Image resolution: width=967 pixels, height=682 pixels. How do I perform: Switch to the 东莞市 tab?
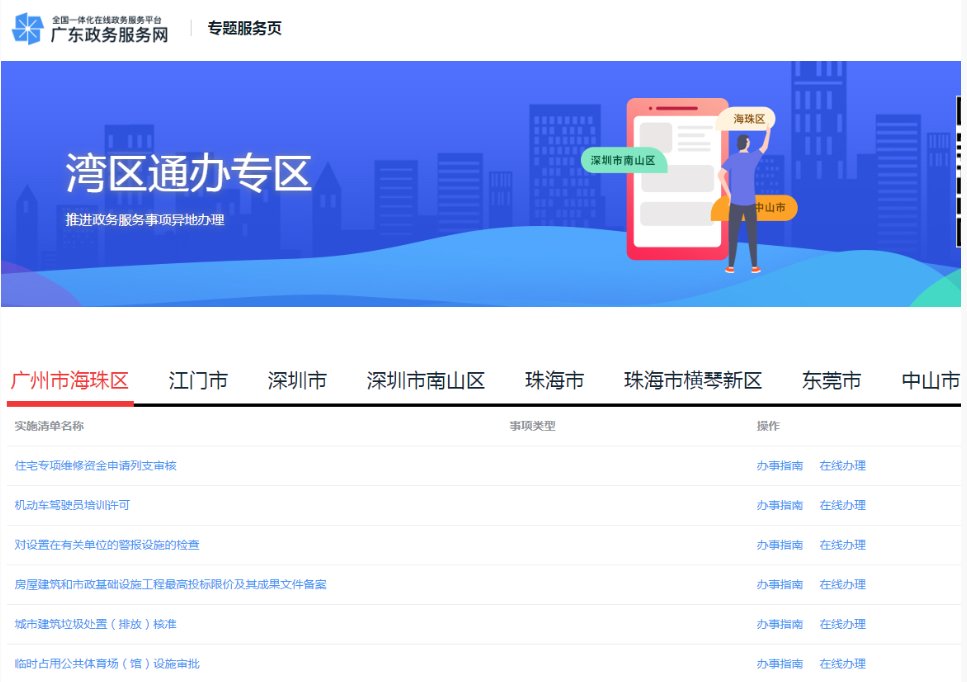[831, 380]
